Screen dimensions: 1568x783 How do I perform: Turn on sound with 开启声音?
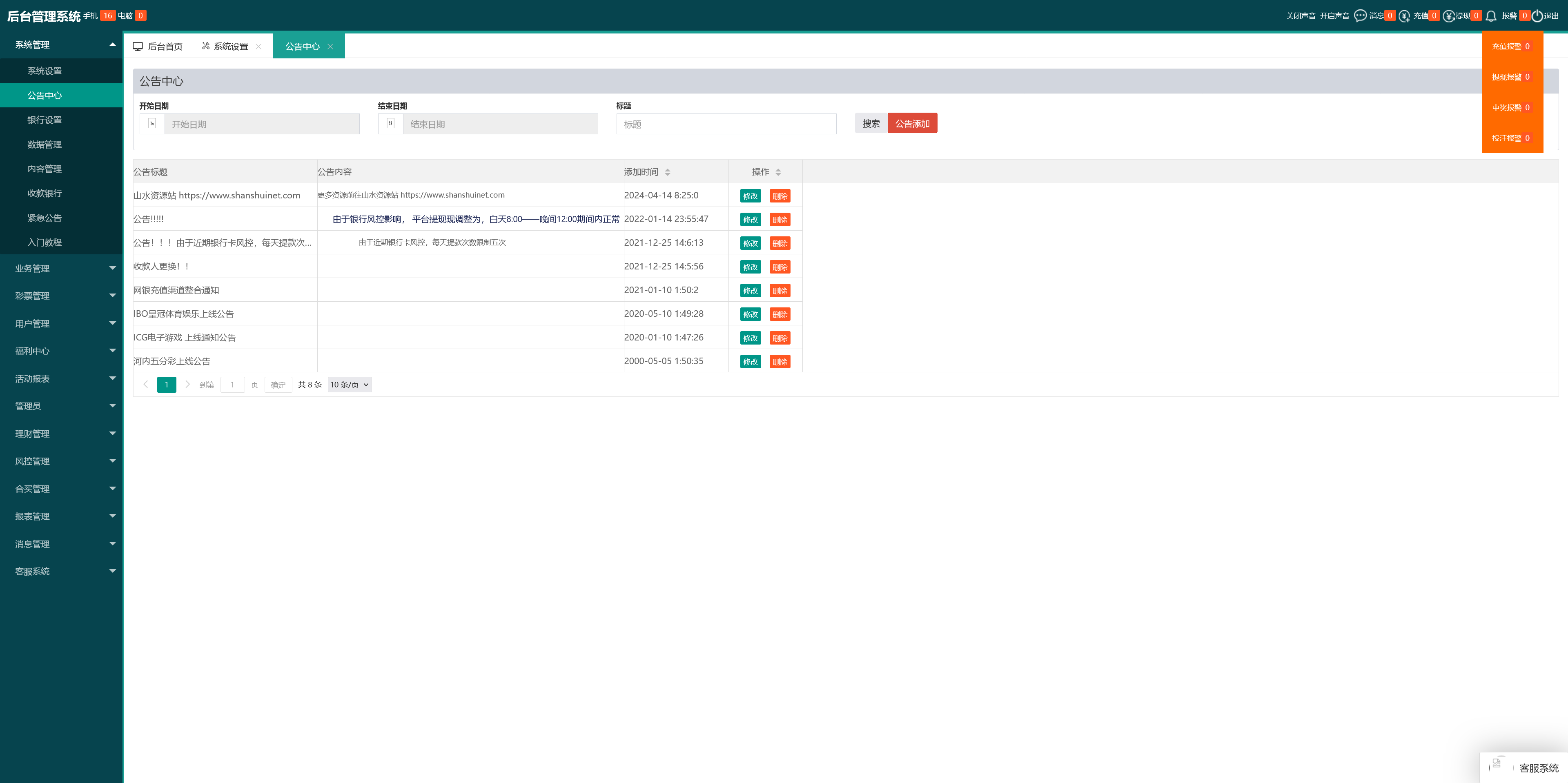pyautogui.click(x=1334, y=16)
